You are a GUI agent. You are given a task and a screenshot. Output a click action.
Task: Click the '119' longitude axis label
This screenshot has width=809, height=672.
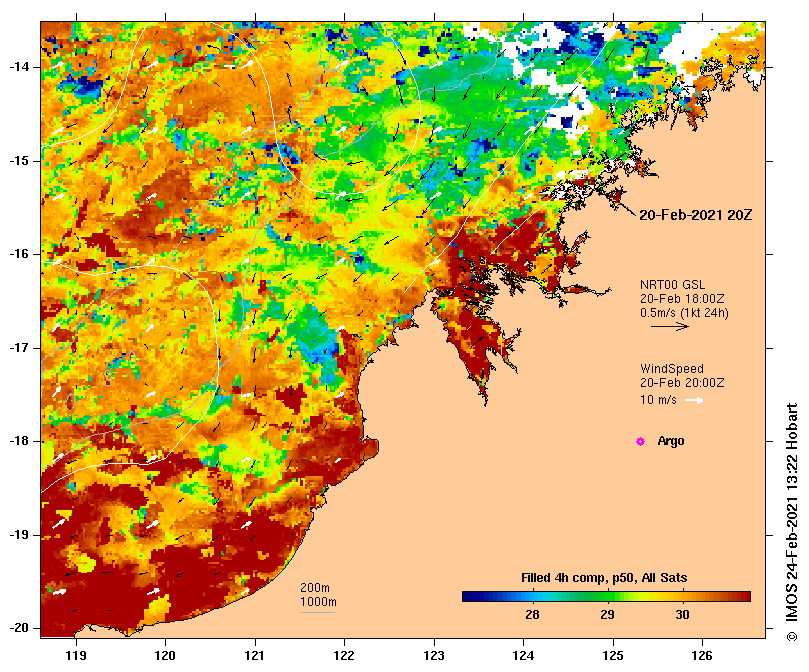tap(76, 656)
